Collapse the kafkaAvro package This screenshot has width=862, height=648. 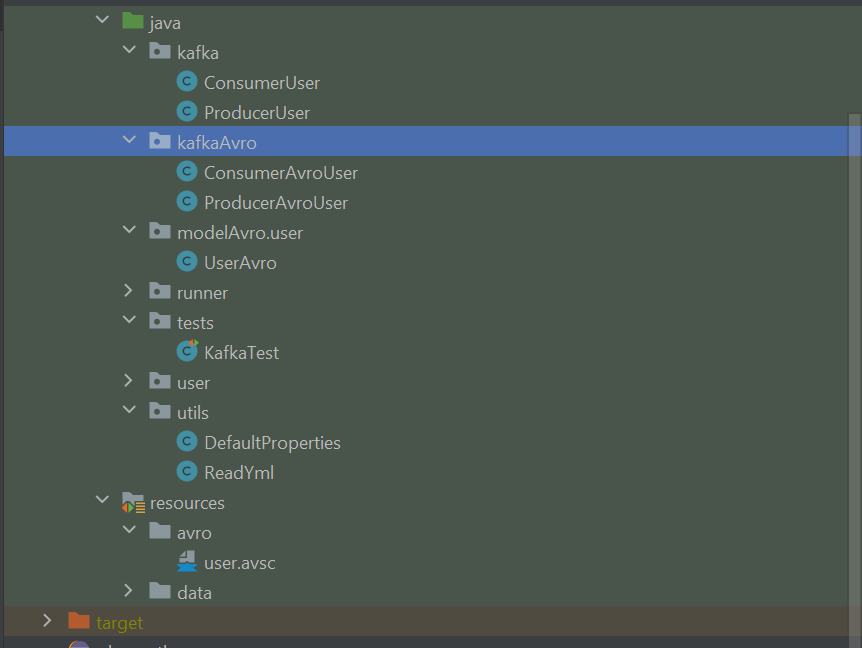click(129, 140)
